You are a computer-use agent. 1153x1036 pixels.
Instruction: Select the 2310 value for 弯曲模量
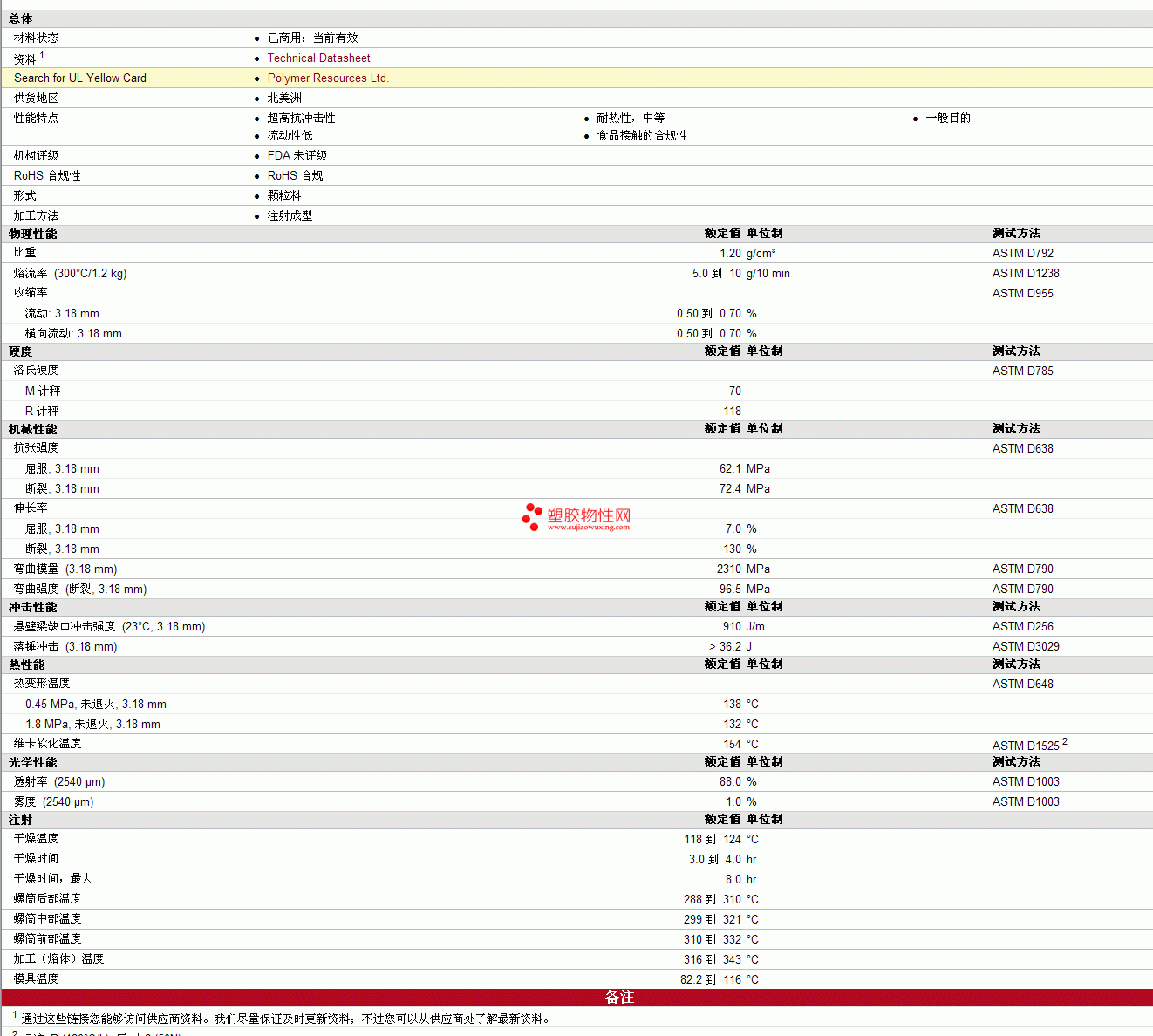tap(729, 569)
